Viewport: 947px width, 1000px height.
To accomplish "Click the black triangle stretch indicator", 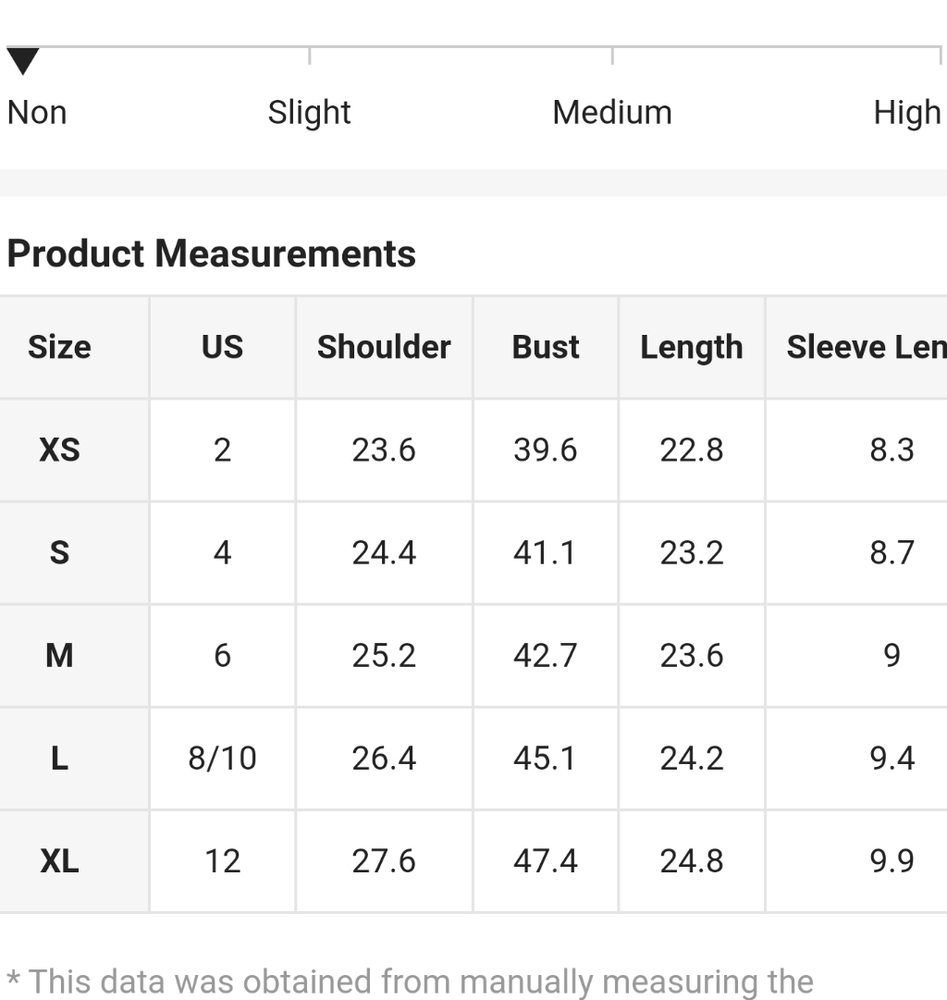I will coord(23,61).
